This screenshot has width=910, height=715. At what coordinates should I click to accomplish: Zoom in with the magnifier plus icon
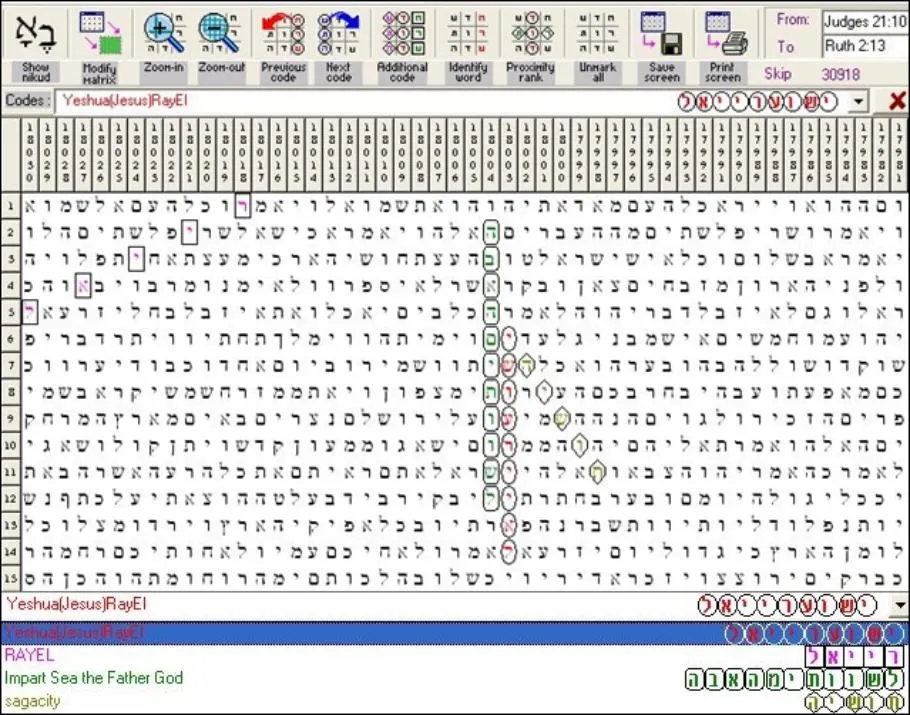pos(164,33)
